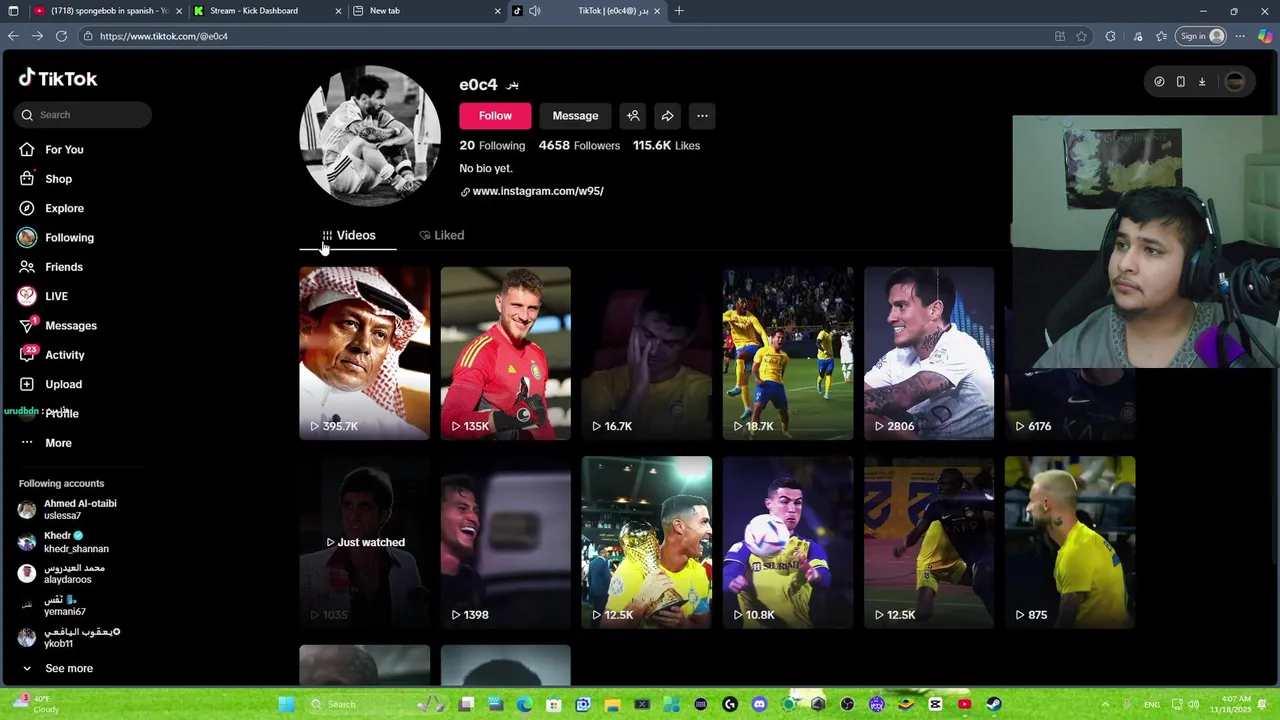Click the browser Sign in button
1280x720 pixels.
click(1201, 36)
